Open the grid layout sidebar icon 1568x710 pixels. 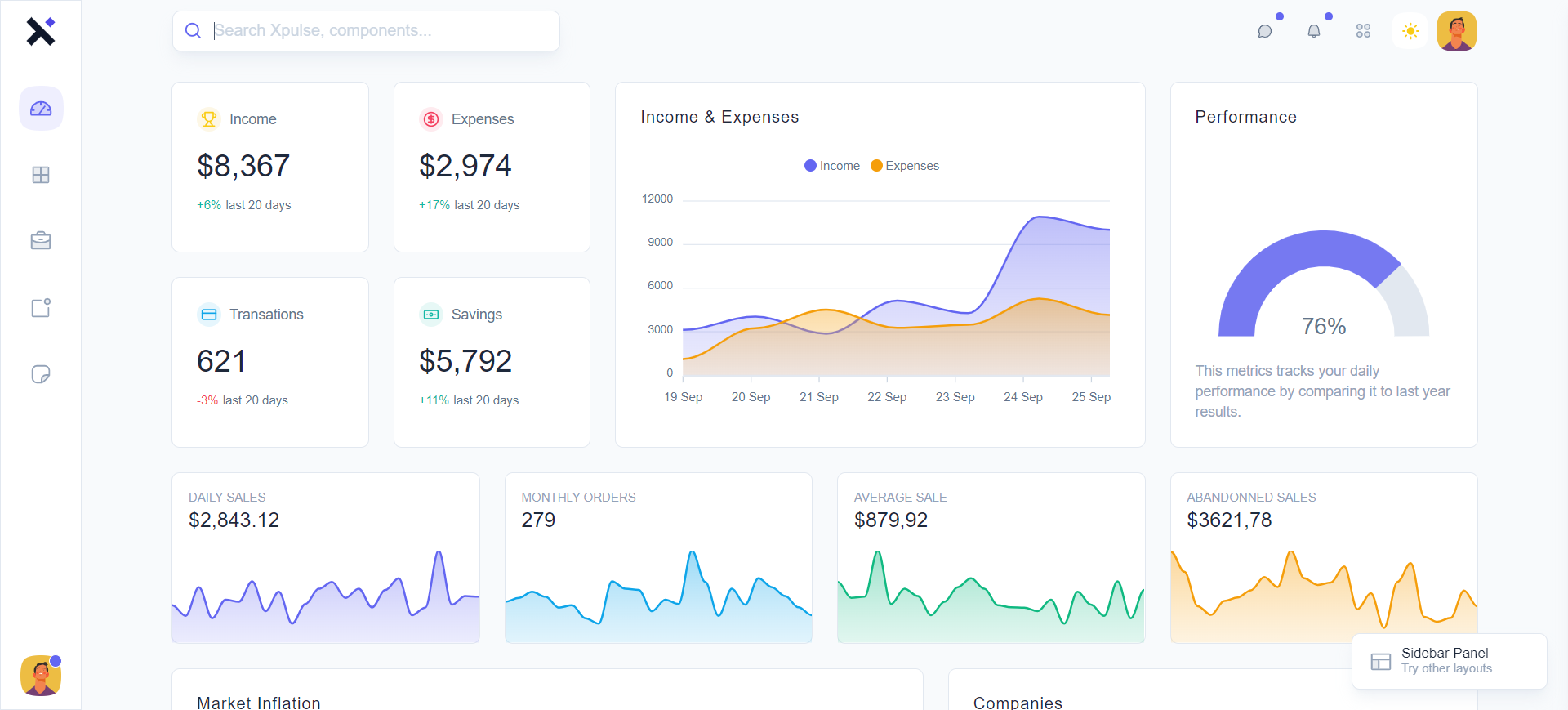[41, 175]
